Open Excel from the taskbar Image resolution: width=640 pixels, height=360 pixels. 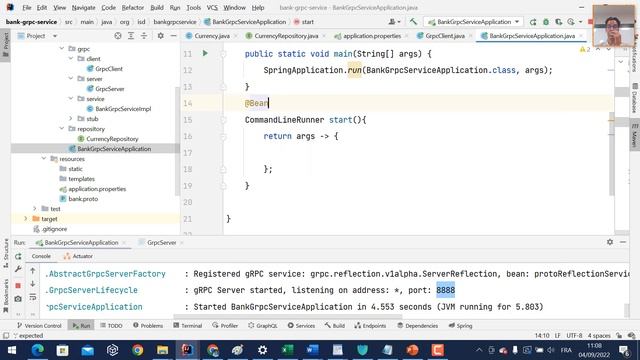tap(287, 350)
